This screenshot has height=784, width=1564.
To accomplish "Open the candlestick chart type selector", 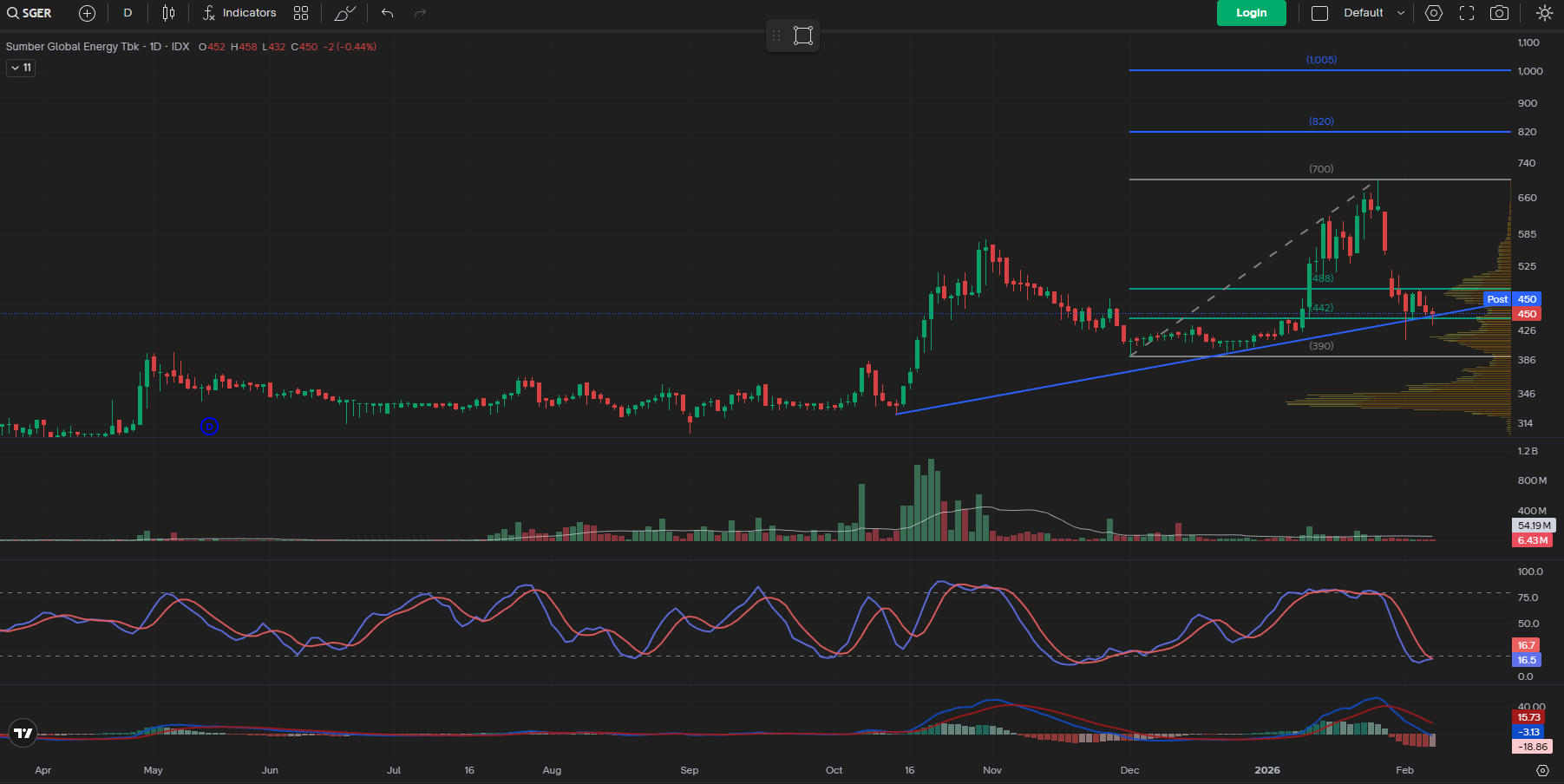I will [168, 13].
